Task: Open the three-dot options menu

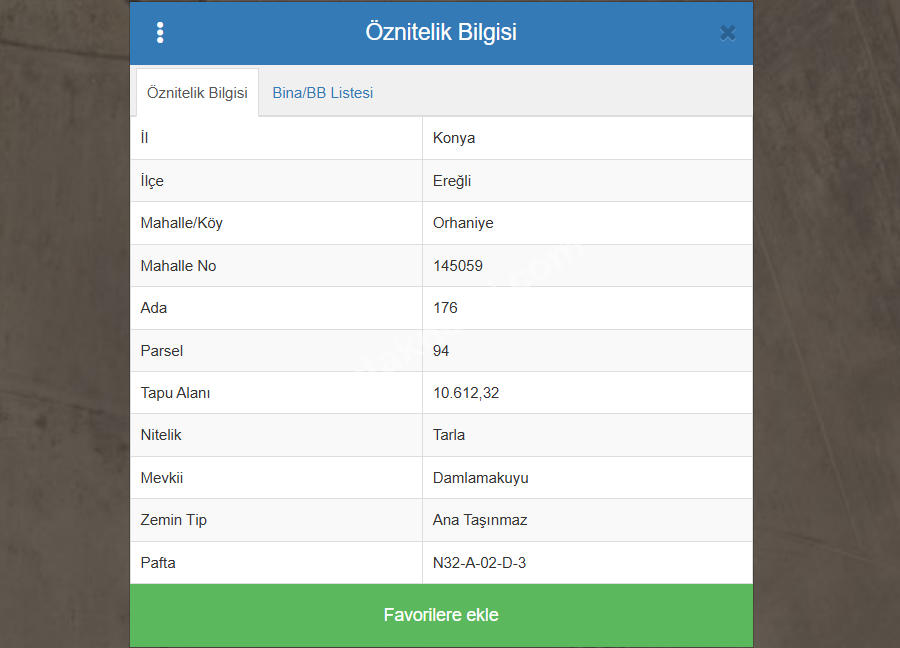Action: tap(160, 33)
